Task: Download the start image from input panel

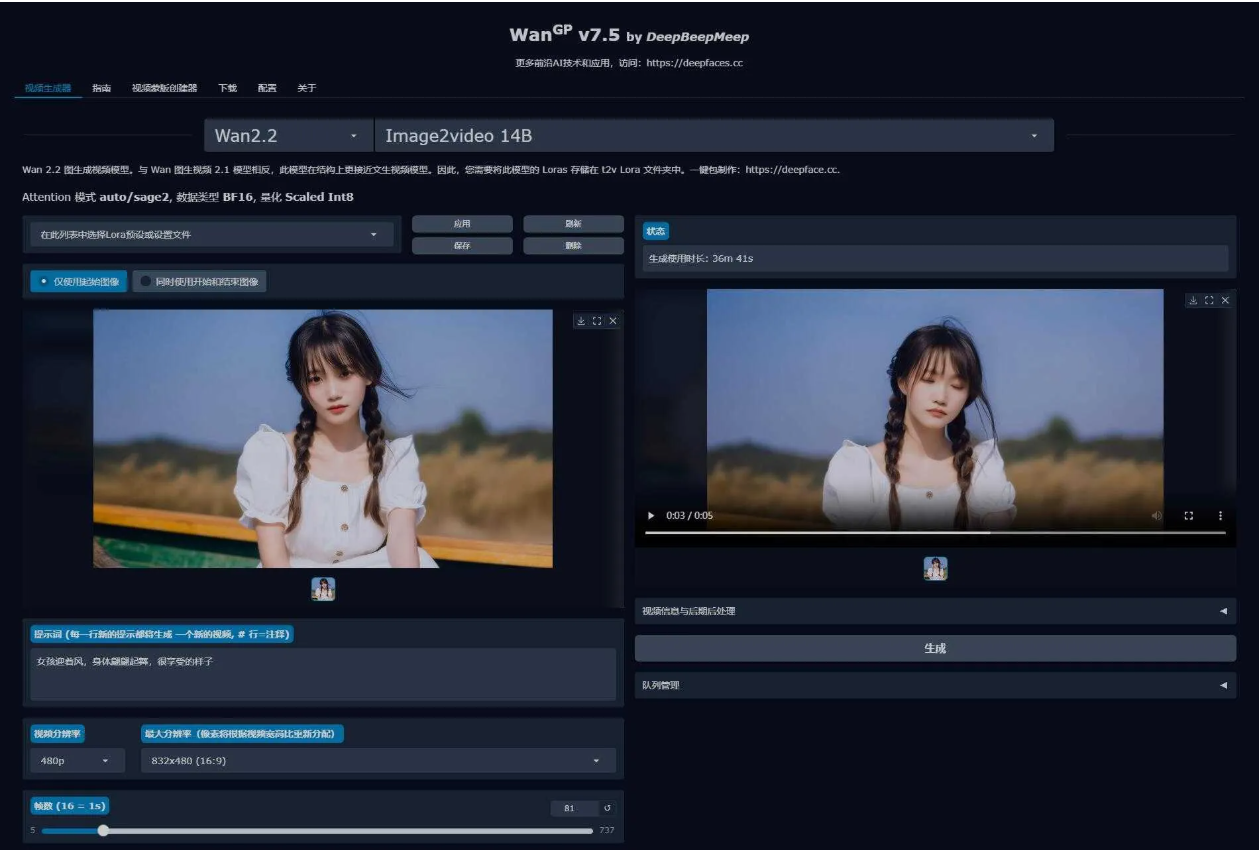Action: pyautogui.click(x=580, y=321)
